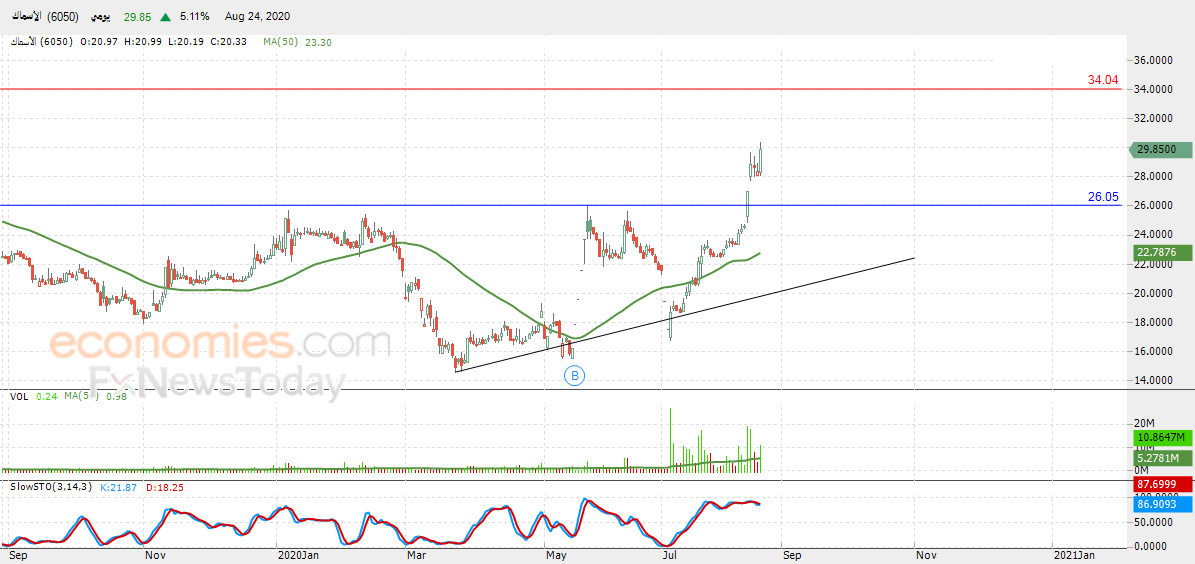Screen dimensions: 1195x564
Task: Click the H:20.99 high value
Action: pos(142,43)
